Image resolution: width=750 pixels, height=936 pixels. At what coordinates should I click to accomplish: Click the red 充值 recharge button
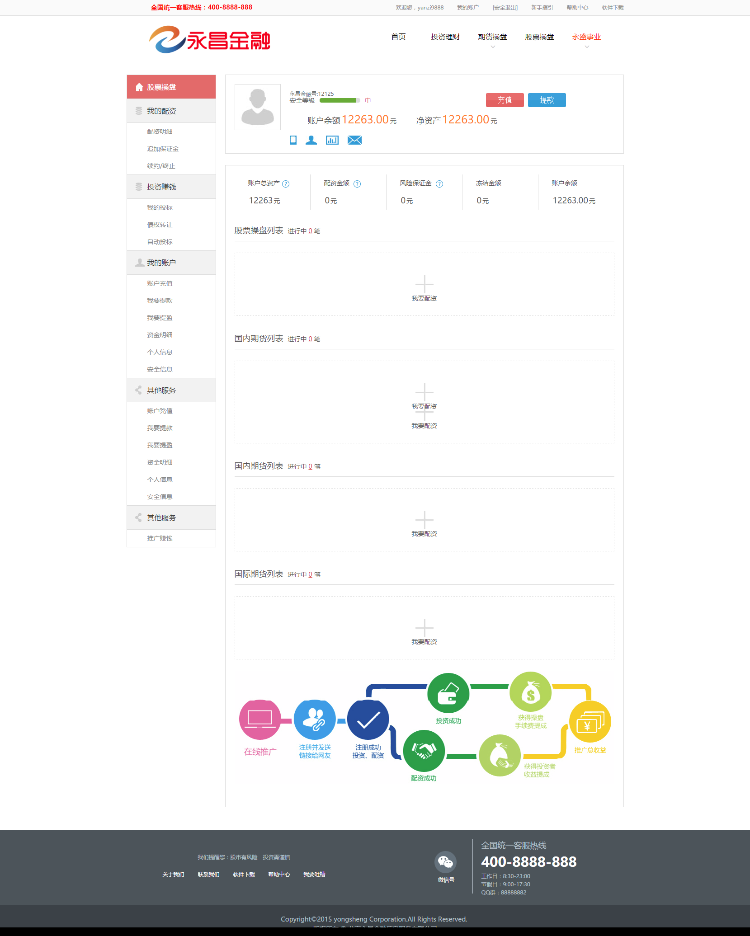coord(505,100)
